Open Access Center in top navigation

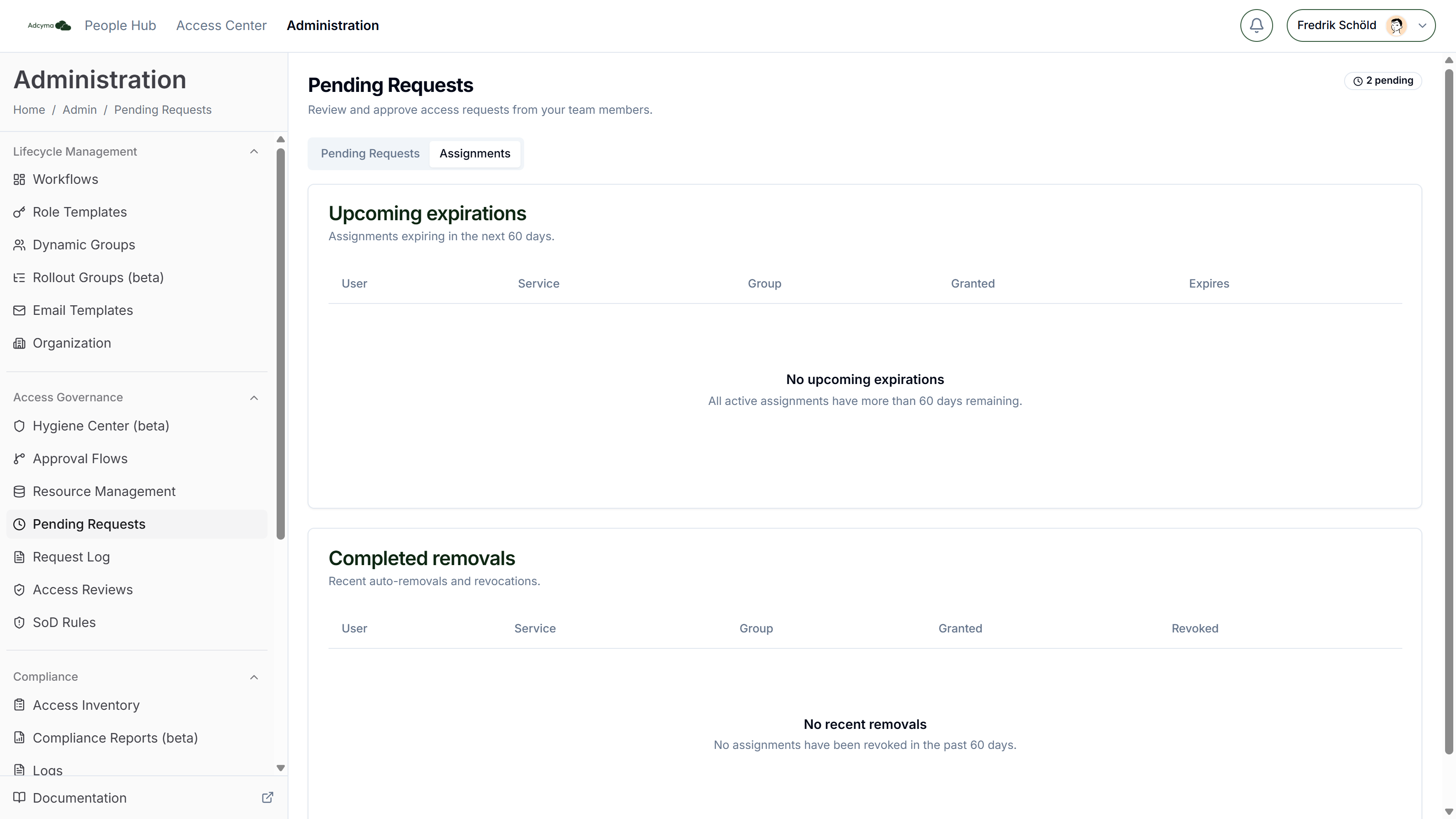(221, 25)
